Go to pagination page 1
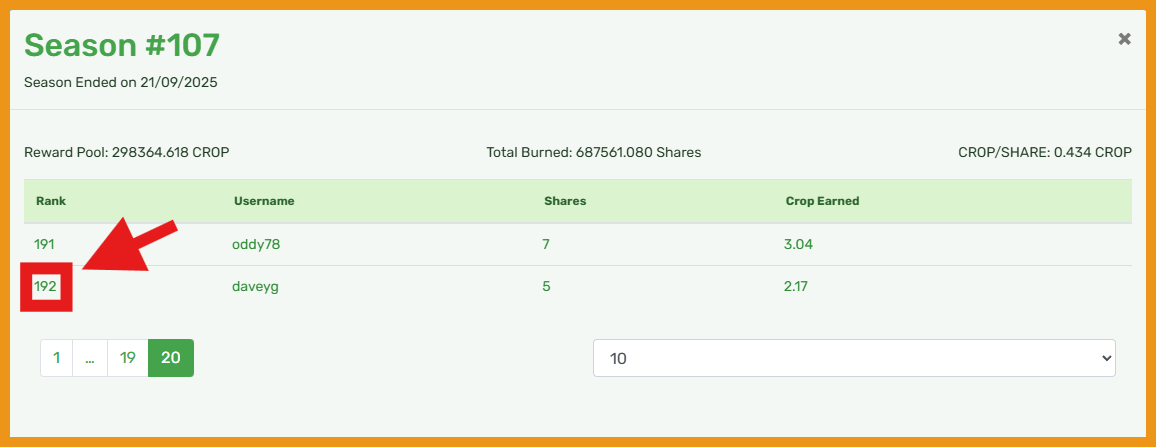 (x=57, y=358)
